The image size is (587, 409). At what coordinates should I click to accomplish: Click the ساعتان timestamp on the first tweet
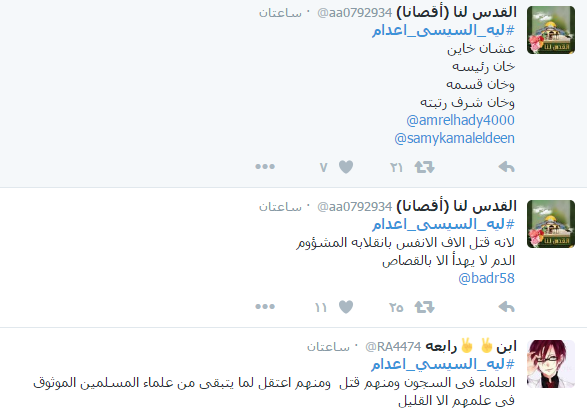(280, 13)
